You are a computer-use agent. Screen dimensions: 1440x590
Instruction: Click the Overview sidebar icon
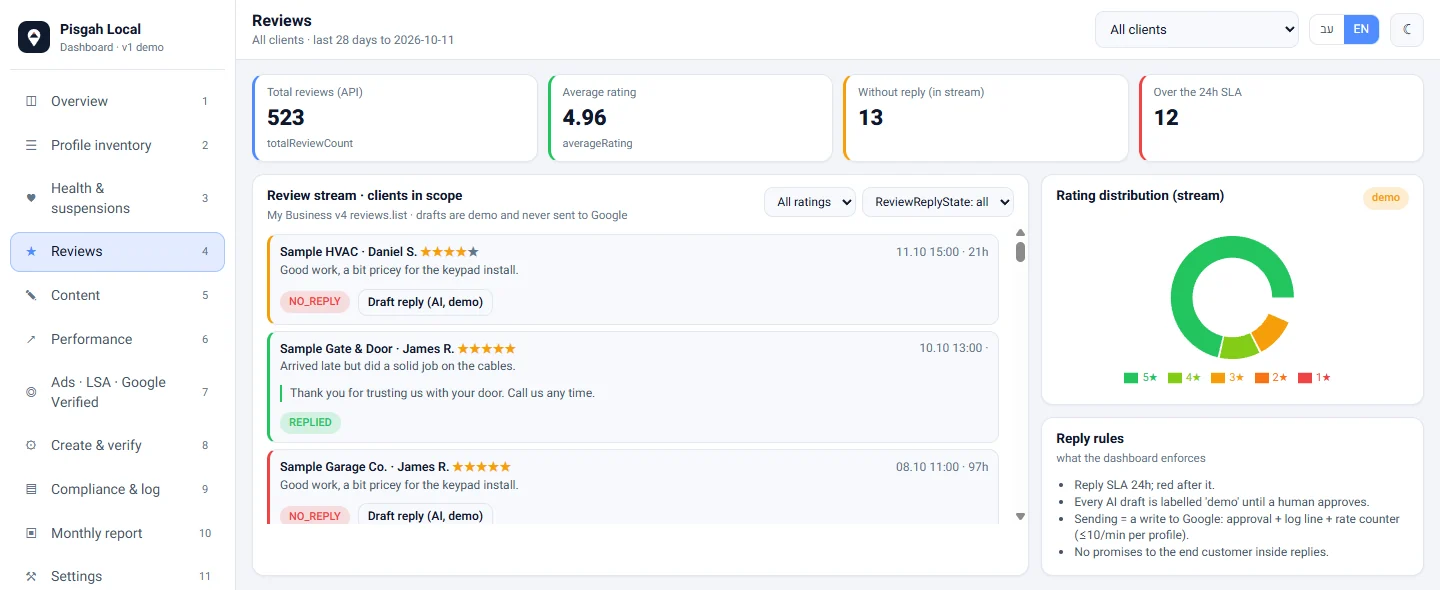click(31, 101)
